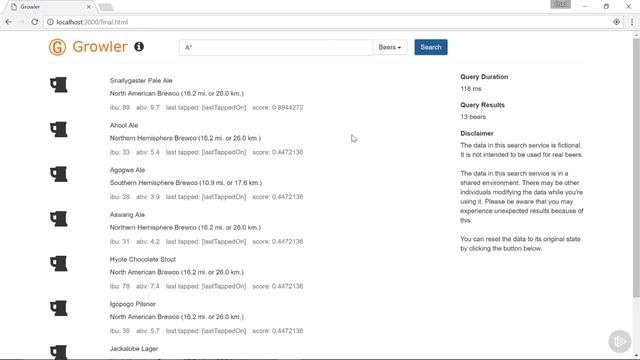The width and height of the screenshot is (640, 360).
Task: Click the abv: 3.9 value
Action: [x=148, y=197]
